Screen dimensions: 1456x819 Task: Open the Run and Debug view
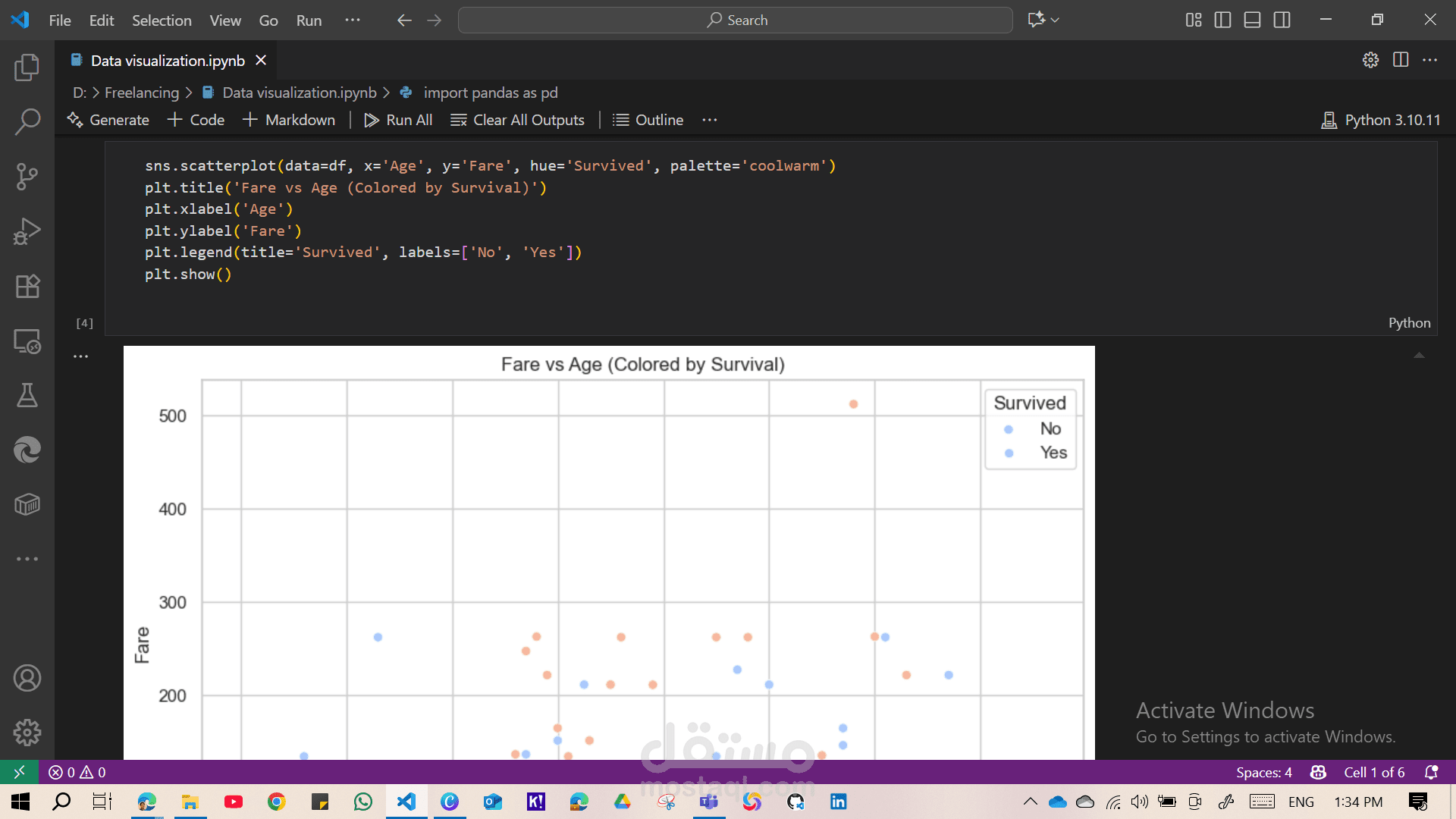pos(27,231)
